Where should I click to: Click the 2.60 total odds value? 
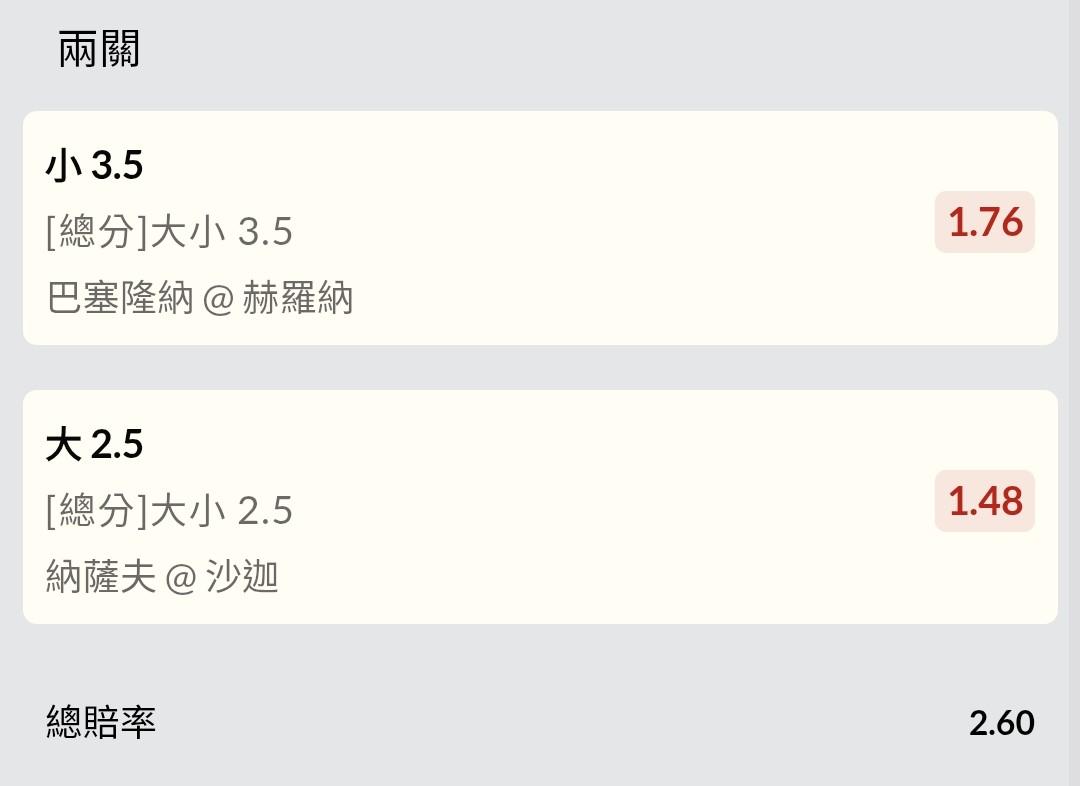1001,722
